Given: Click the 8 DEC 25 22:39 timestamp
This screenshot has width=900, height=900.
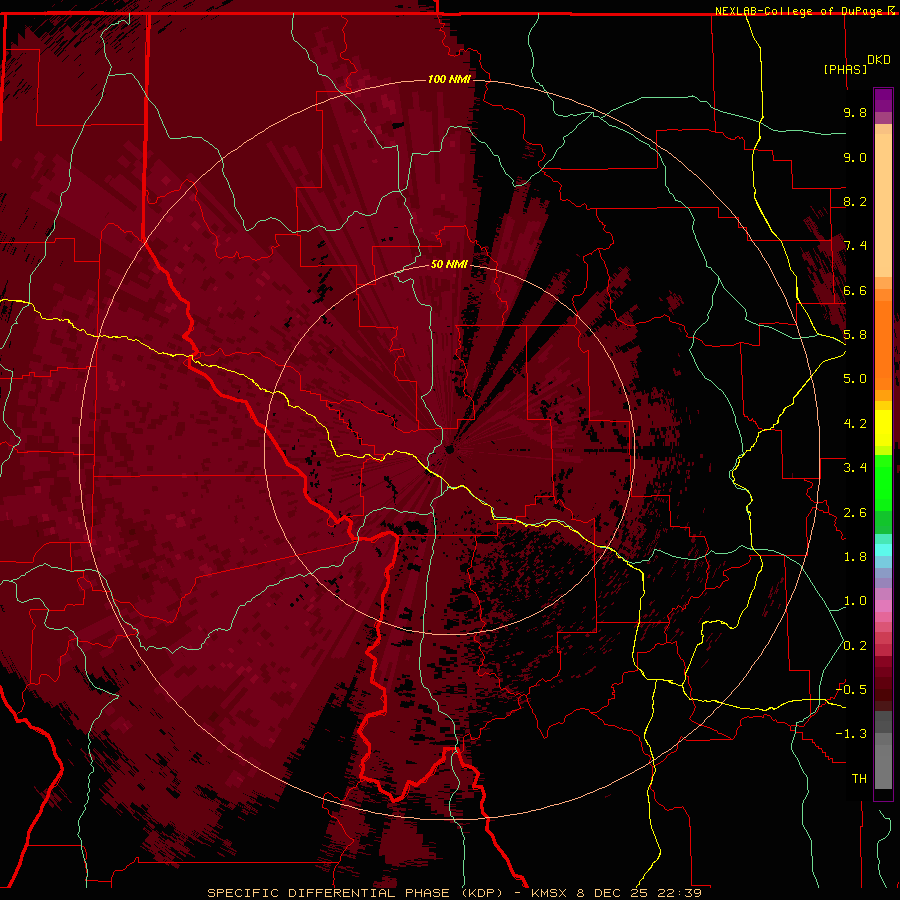Looking at the screenshot, I should [x=639, y=893].
